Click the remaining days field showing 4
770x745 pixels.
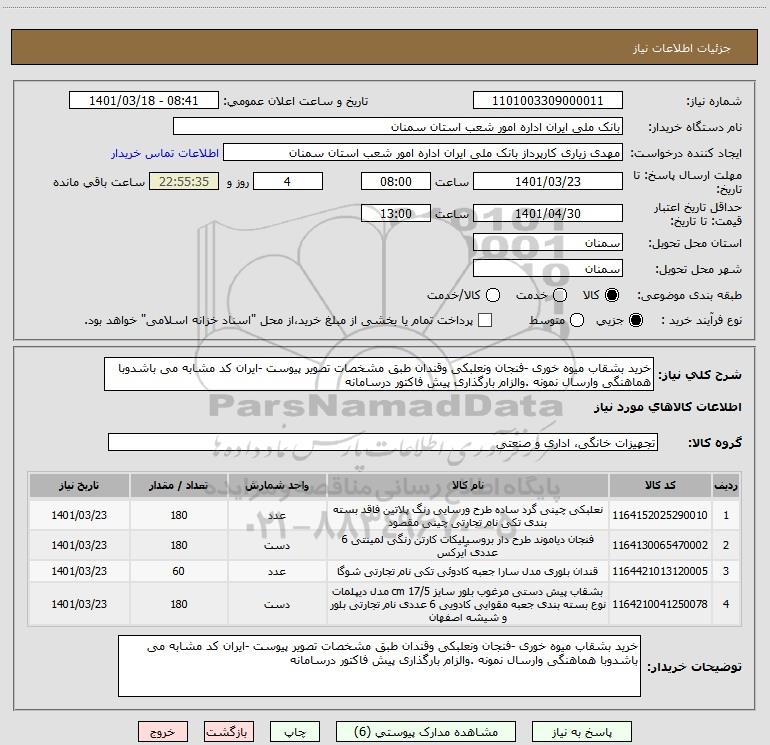(x=287, y=181)
